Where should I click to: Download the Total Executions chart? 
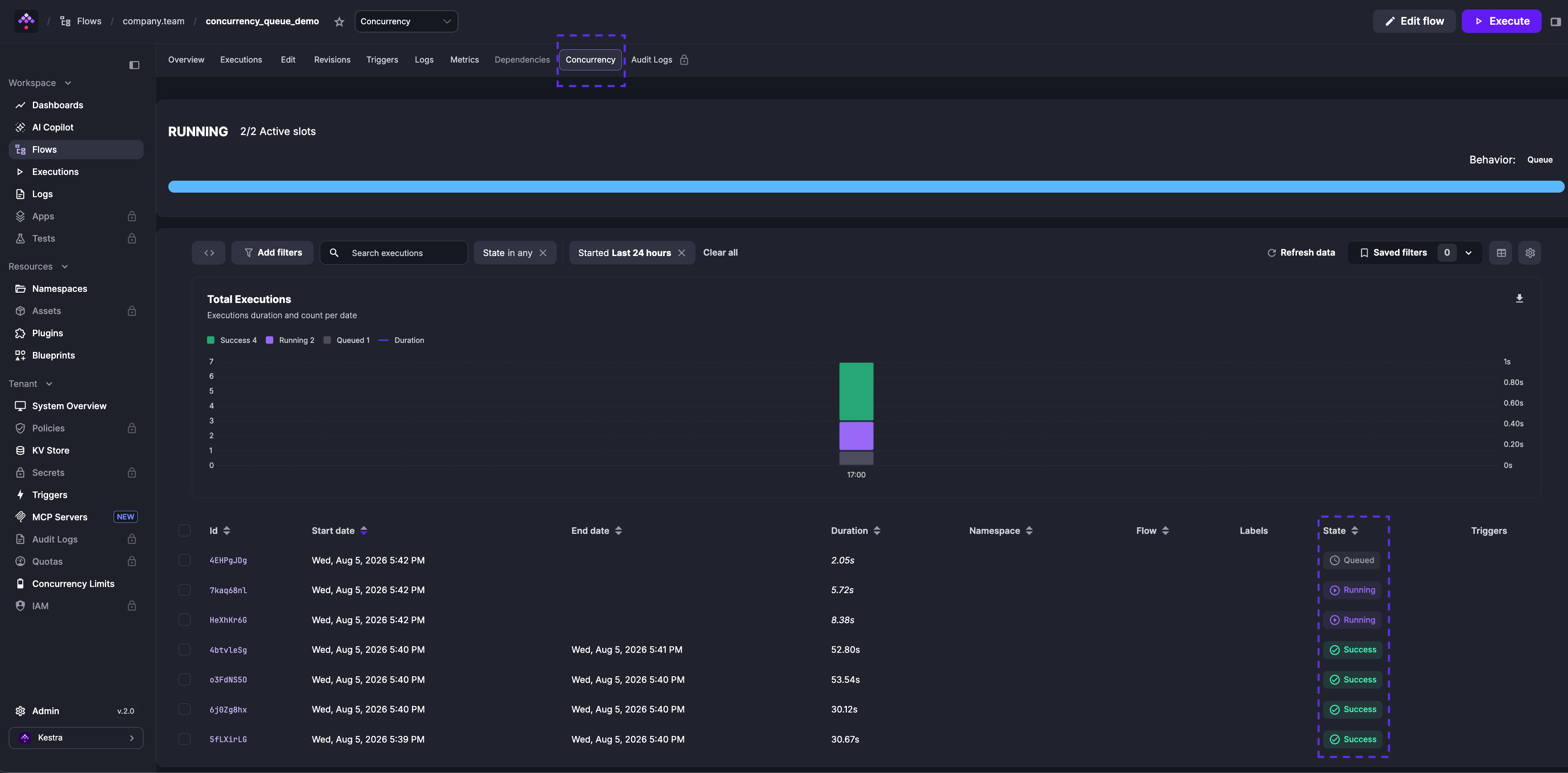click(1519, 298)
